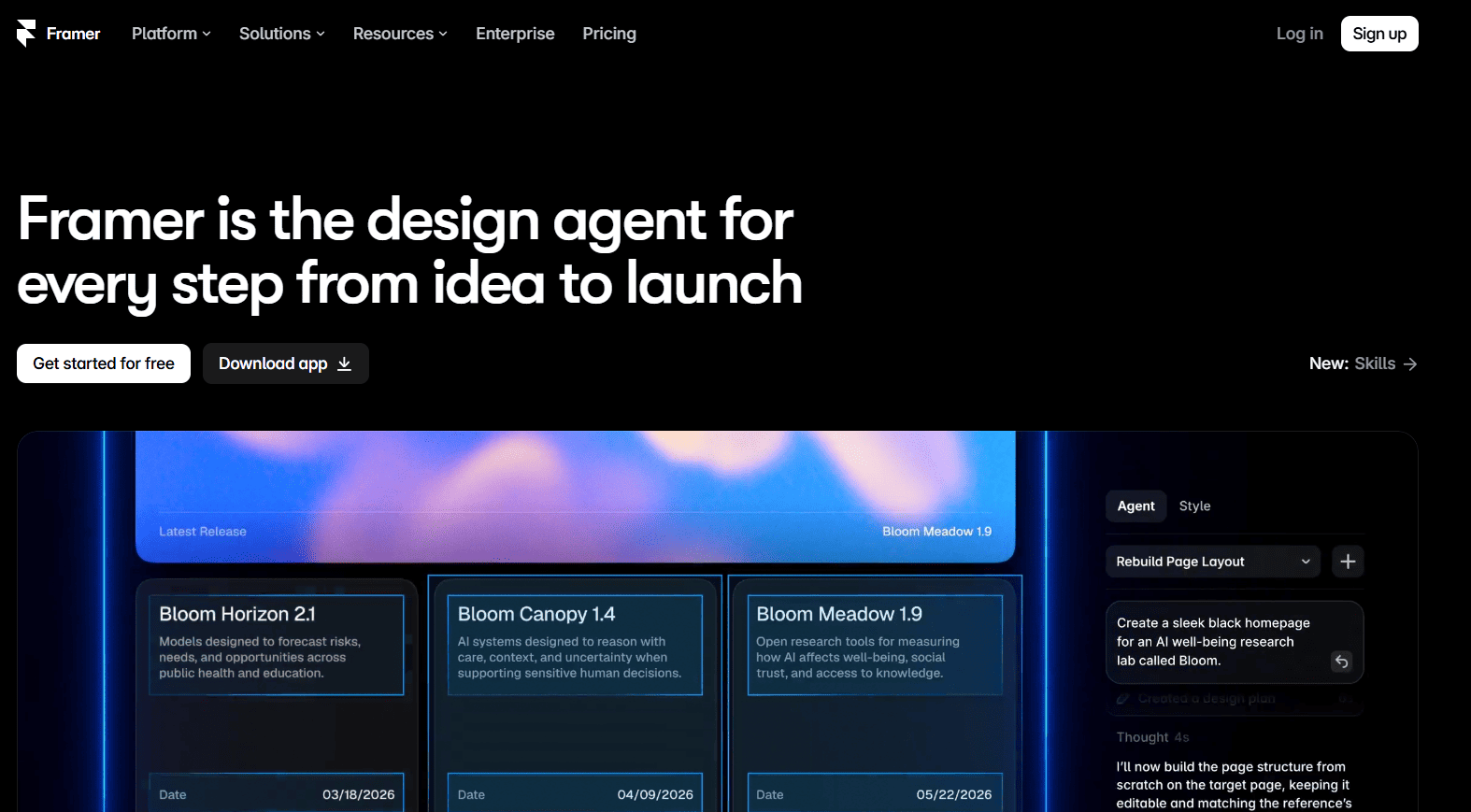Select the Bloom Meadow 1.9 card title
Viewport: 1471px width, 812px height.
tap(839, 614)
